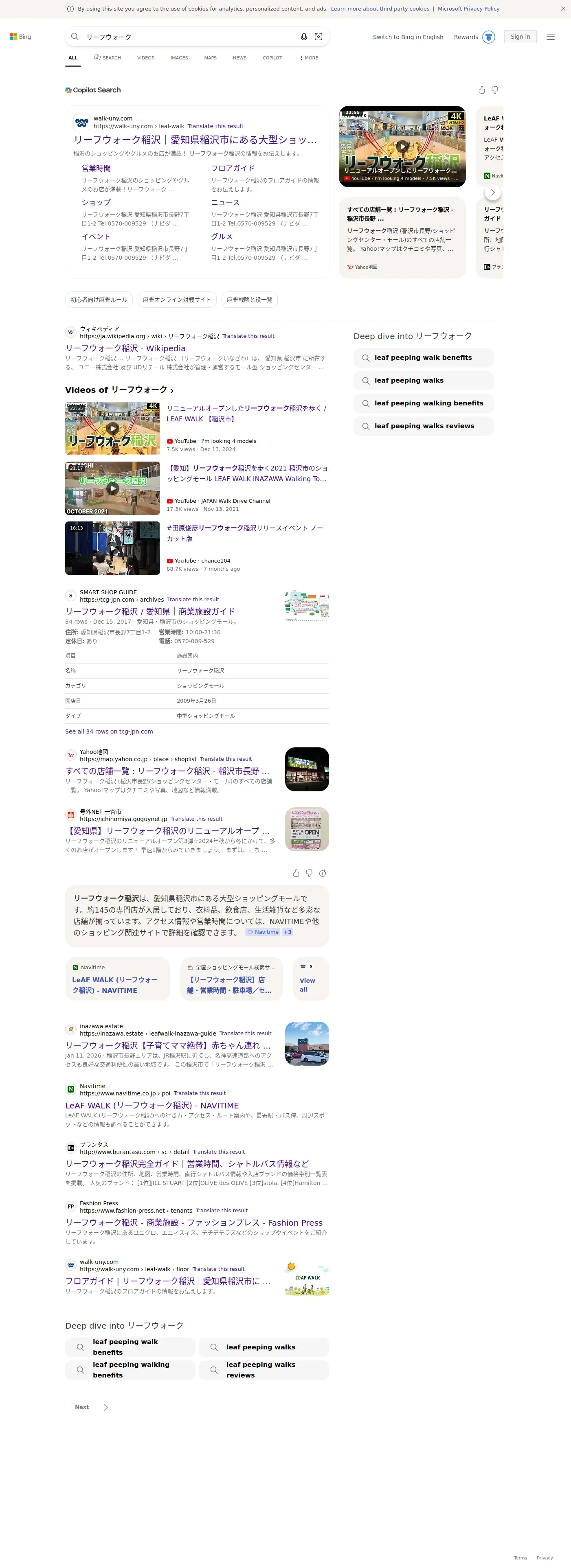Play the 22:55 video in Copilot card
Image resolution: width=571 pixels, height=1568 pixels.
coord(402,146)
